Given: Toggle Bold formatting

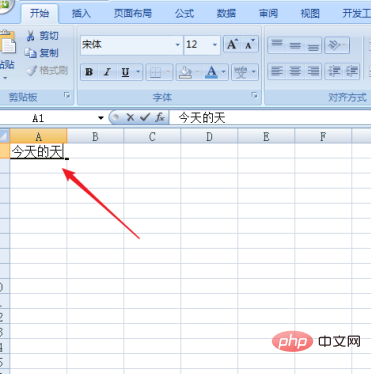Looking at the screenshot, I should coord(89,72).
